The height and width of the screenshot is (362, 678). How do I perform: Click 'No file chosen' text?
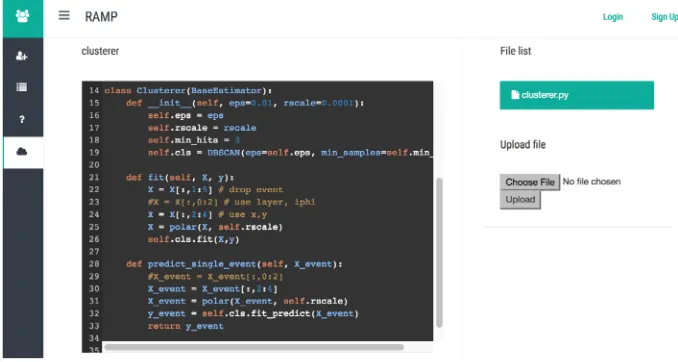coord(592,182)
